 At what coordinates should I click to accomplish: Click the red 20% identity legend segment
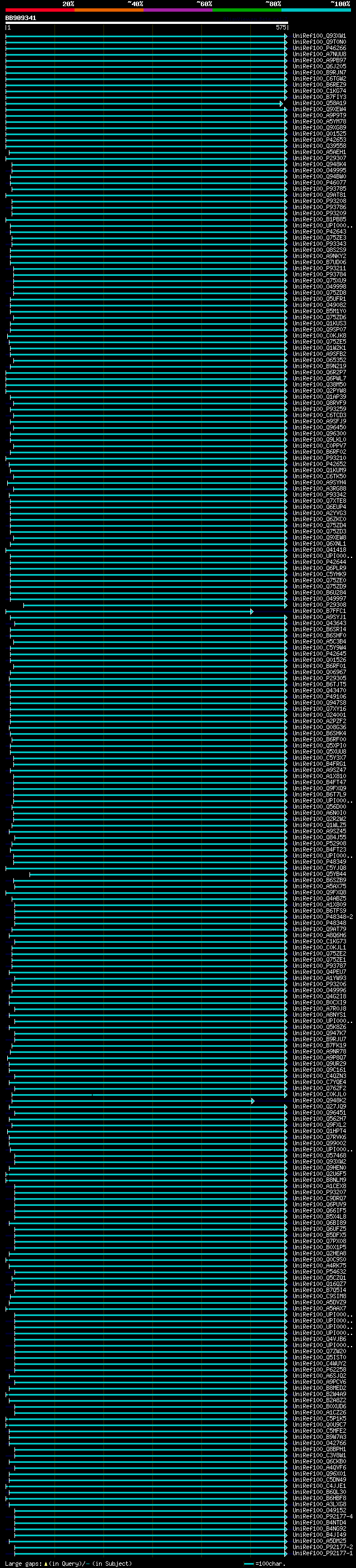40,10
